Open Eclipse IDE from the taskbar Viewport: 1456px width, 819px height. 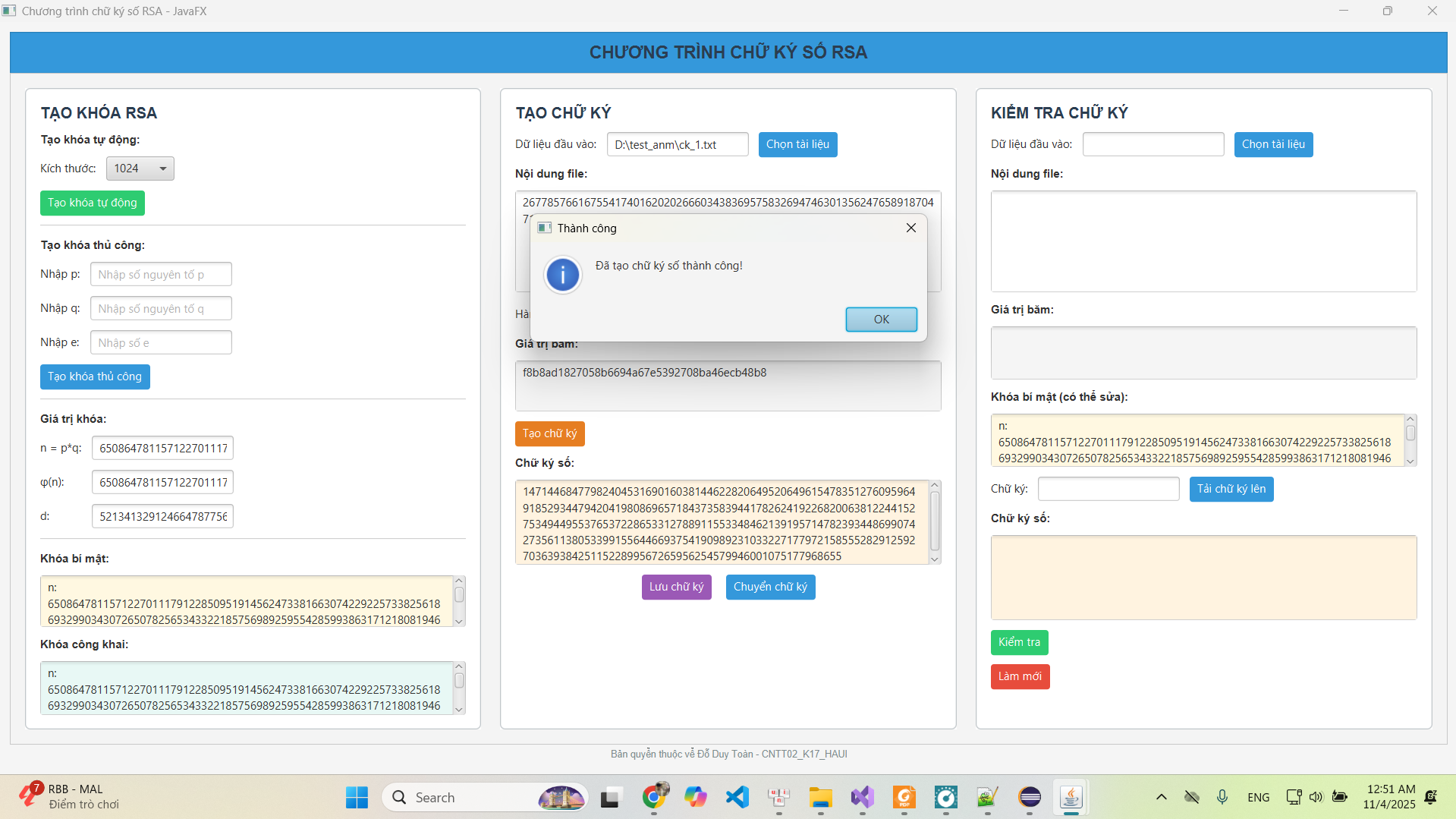1030,797
